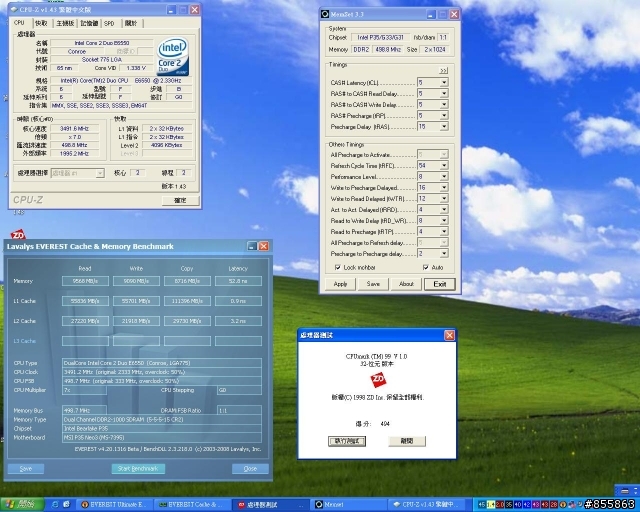Open Precharge to Precharge delay dropdown

(444, 254)
